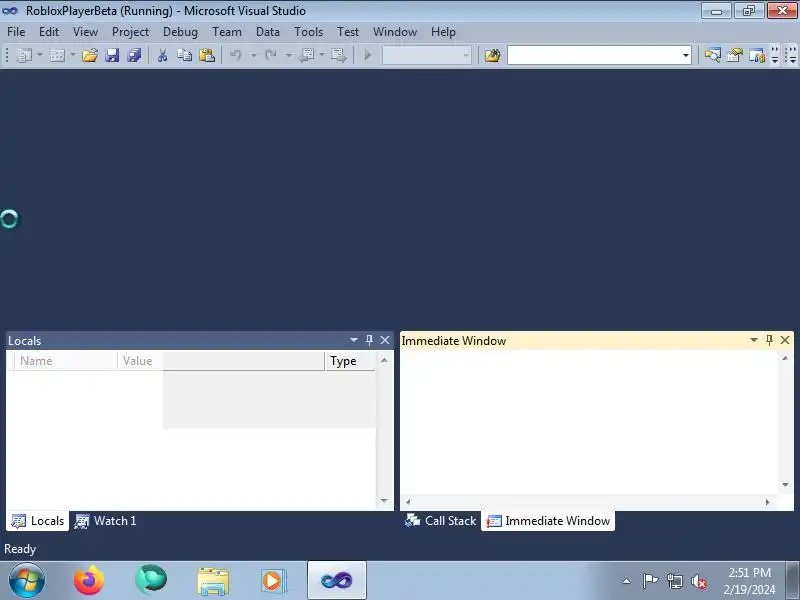Image resolution: width=800 pixels, height=600 pixels.
Task: Click Immediate Window horizontal scroll right arrow
Action: tap(767, 502)
